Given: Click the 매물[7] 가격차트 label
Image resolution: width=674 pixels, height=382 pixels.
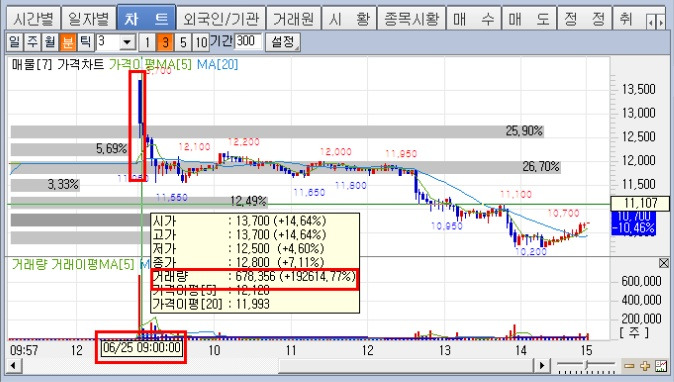Looking at the screenshot, I should [x=58, y=64].
